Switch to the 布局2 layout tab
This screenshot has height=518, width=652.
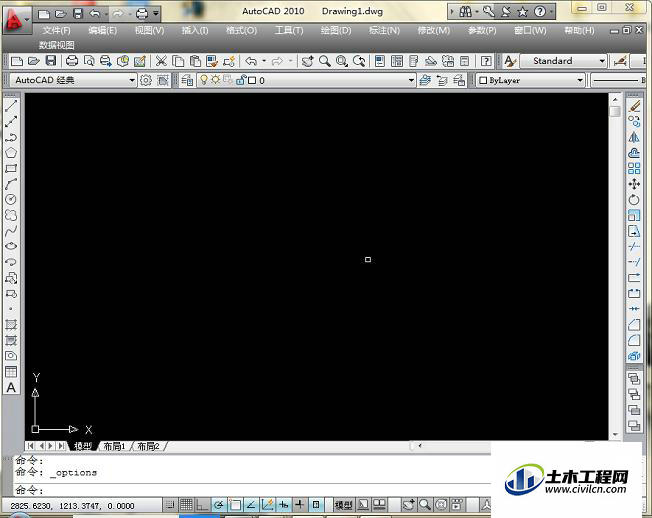pyautogui.click(x=148, y=446)
